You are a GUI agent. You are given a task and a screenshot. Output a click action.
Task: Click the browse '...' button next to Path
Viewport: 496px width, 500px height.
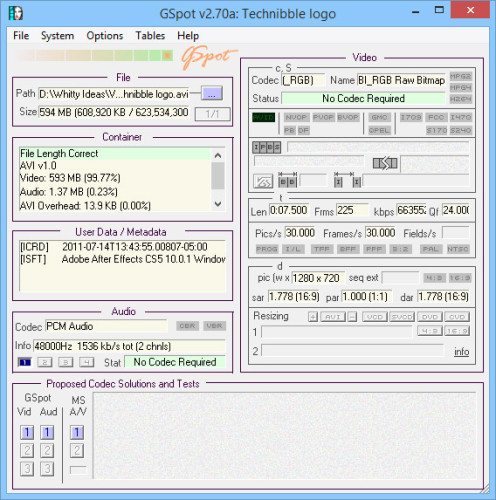coord(212,94)
